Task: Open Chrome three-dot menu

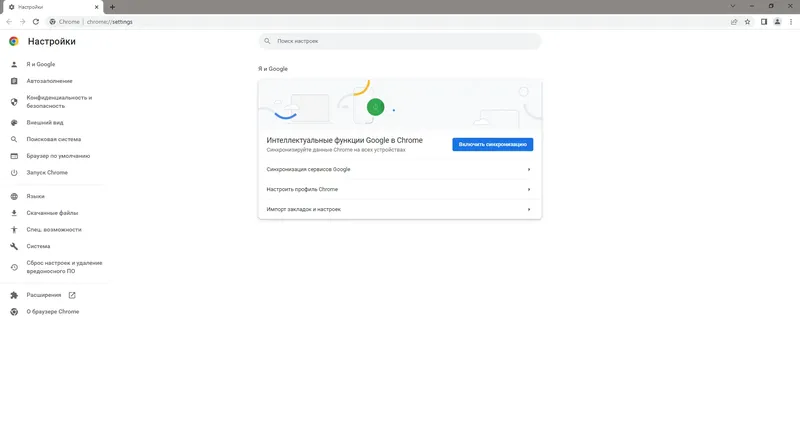Action: tap(791, 22)
